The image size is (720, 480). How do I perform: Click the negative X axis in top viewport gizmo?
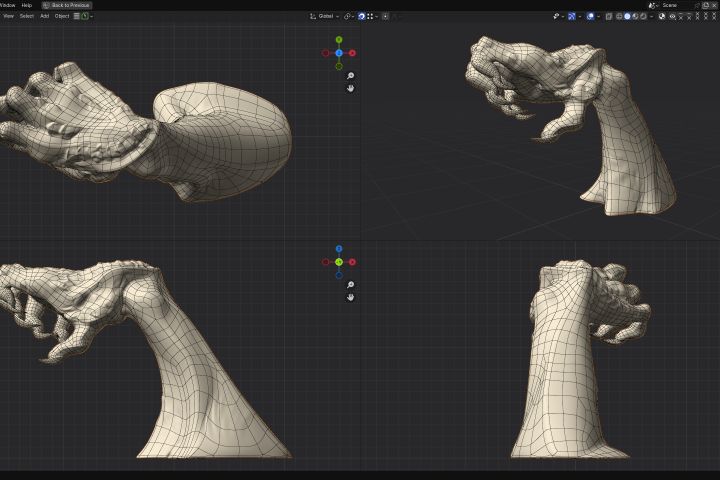click(x=326, y=53)
